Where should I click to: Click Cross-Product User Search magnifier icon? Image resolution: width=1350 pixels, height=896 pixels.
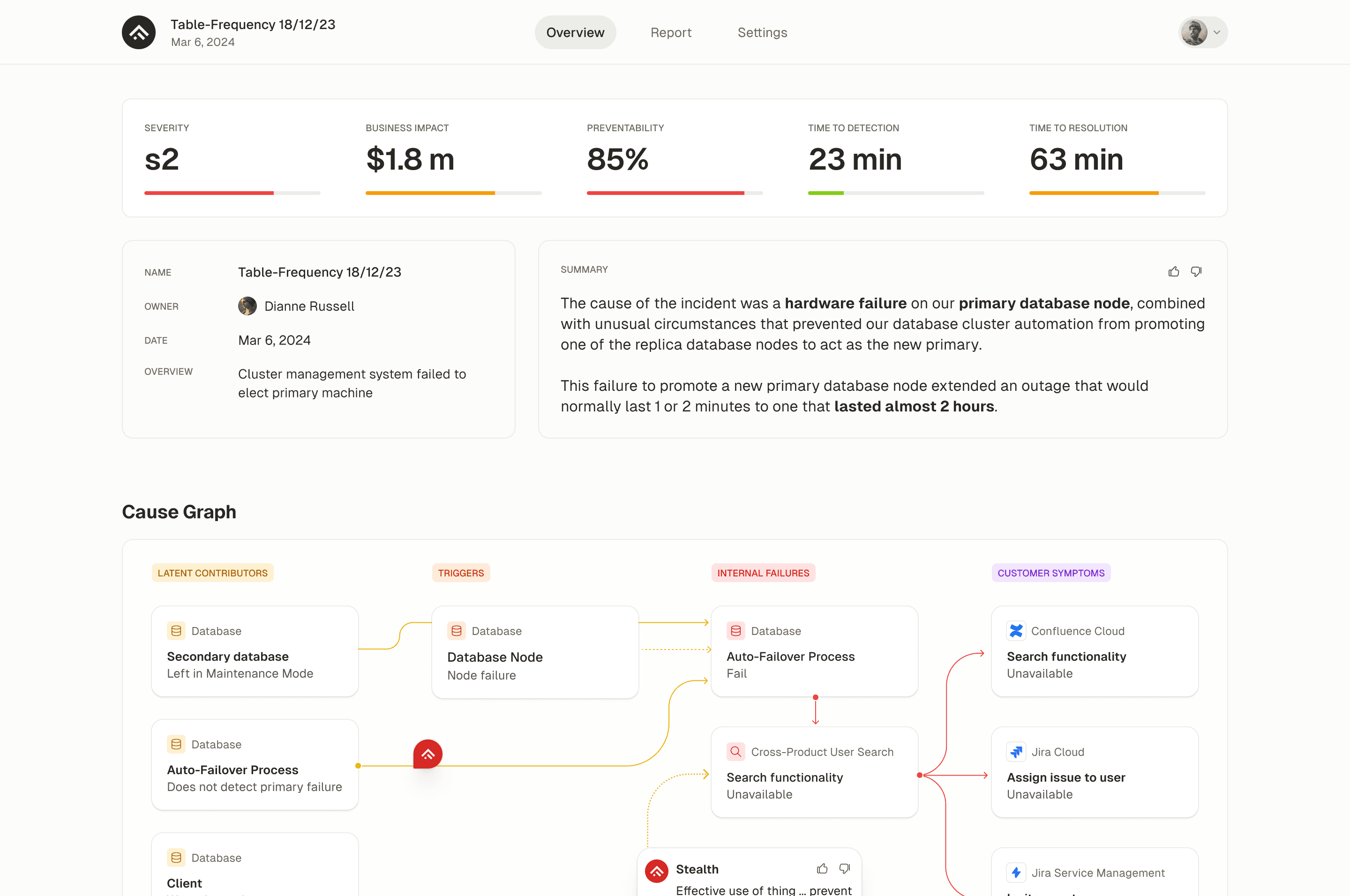point(735,752)
